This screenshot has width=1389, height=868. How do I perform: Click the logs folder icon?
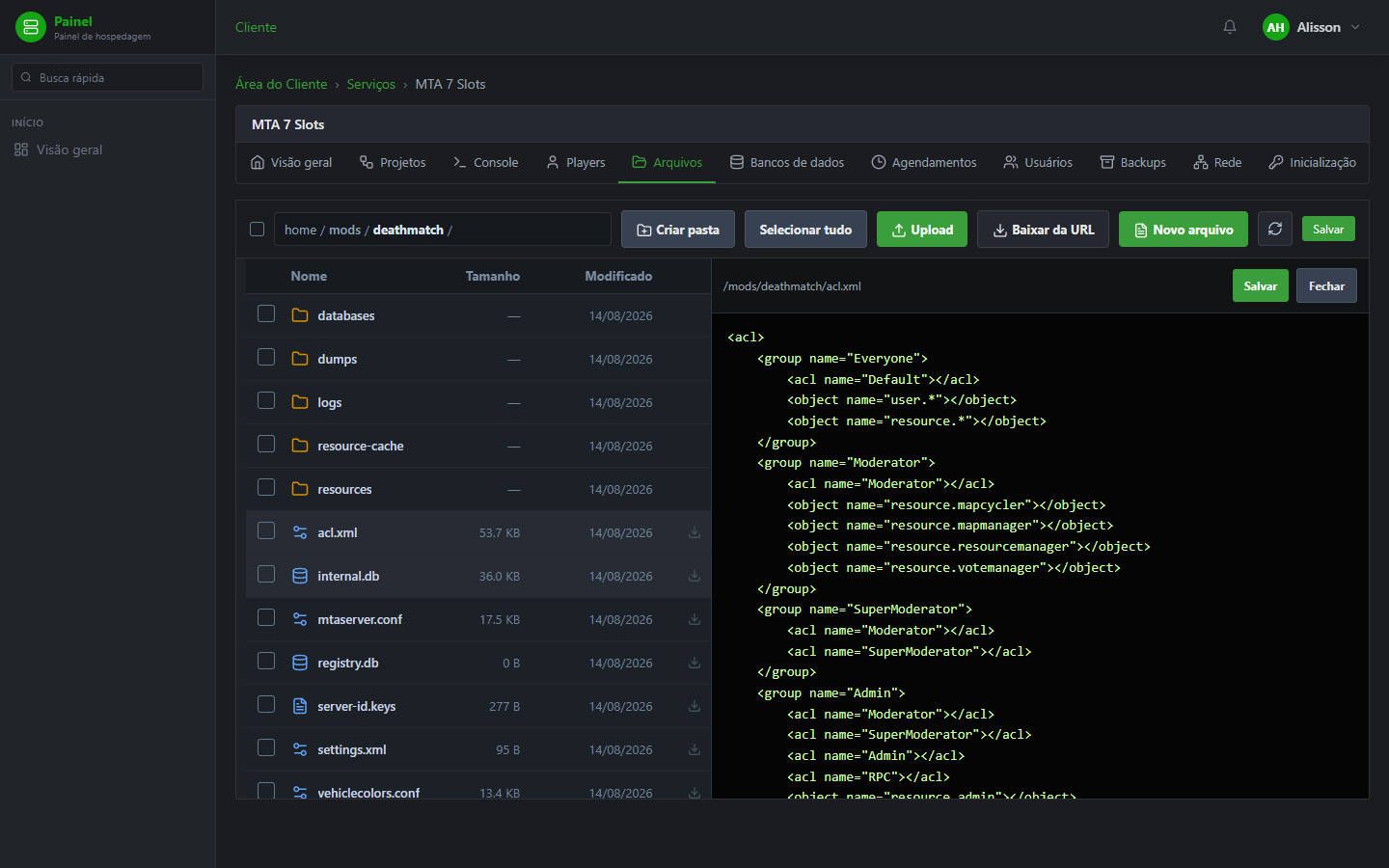[x=300, y=402]
